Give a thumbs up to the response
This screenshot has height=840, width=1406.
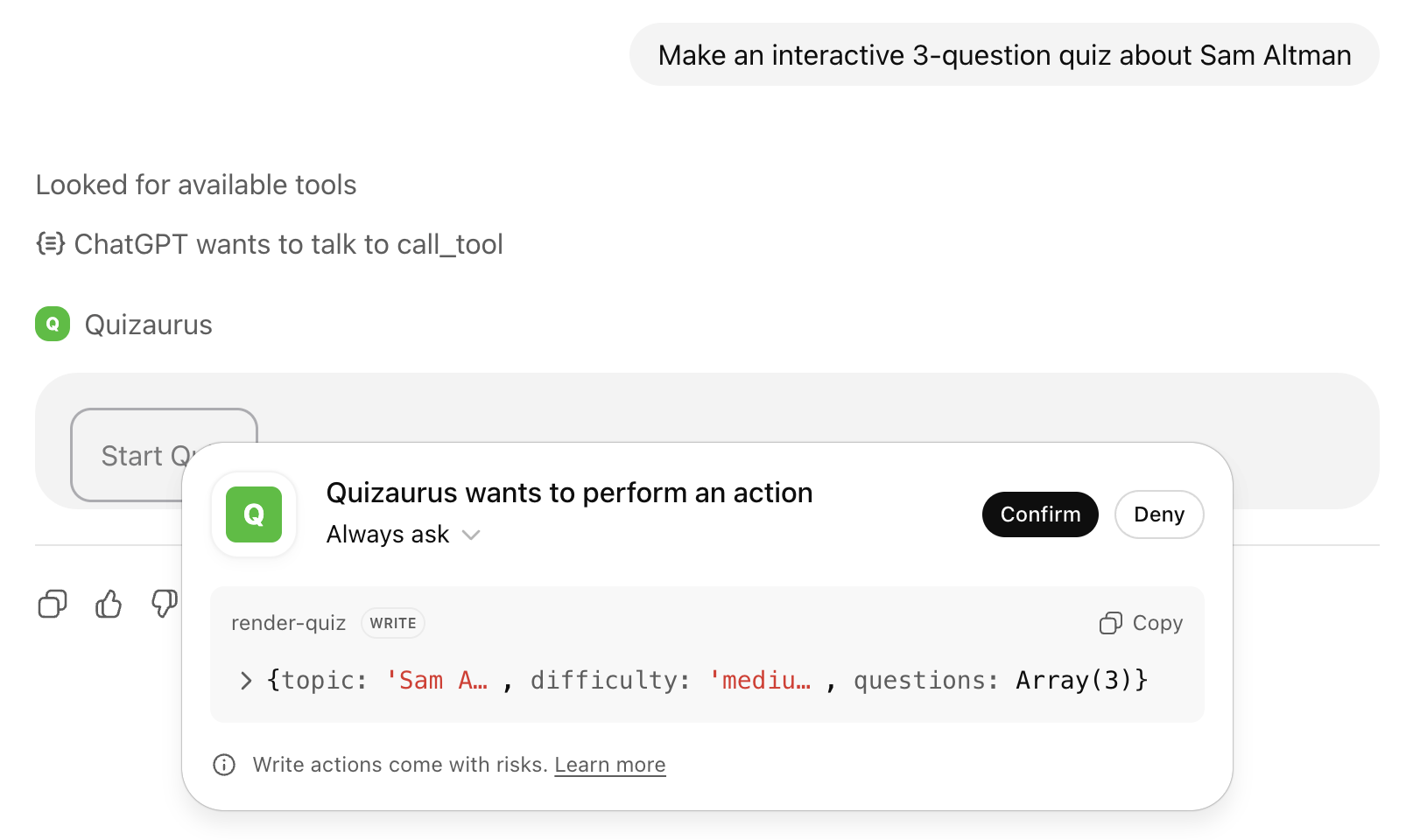(108, 604)
